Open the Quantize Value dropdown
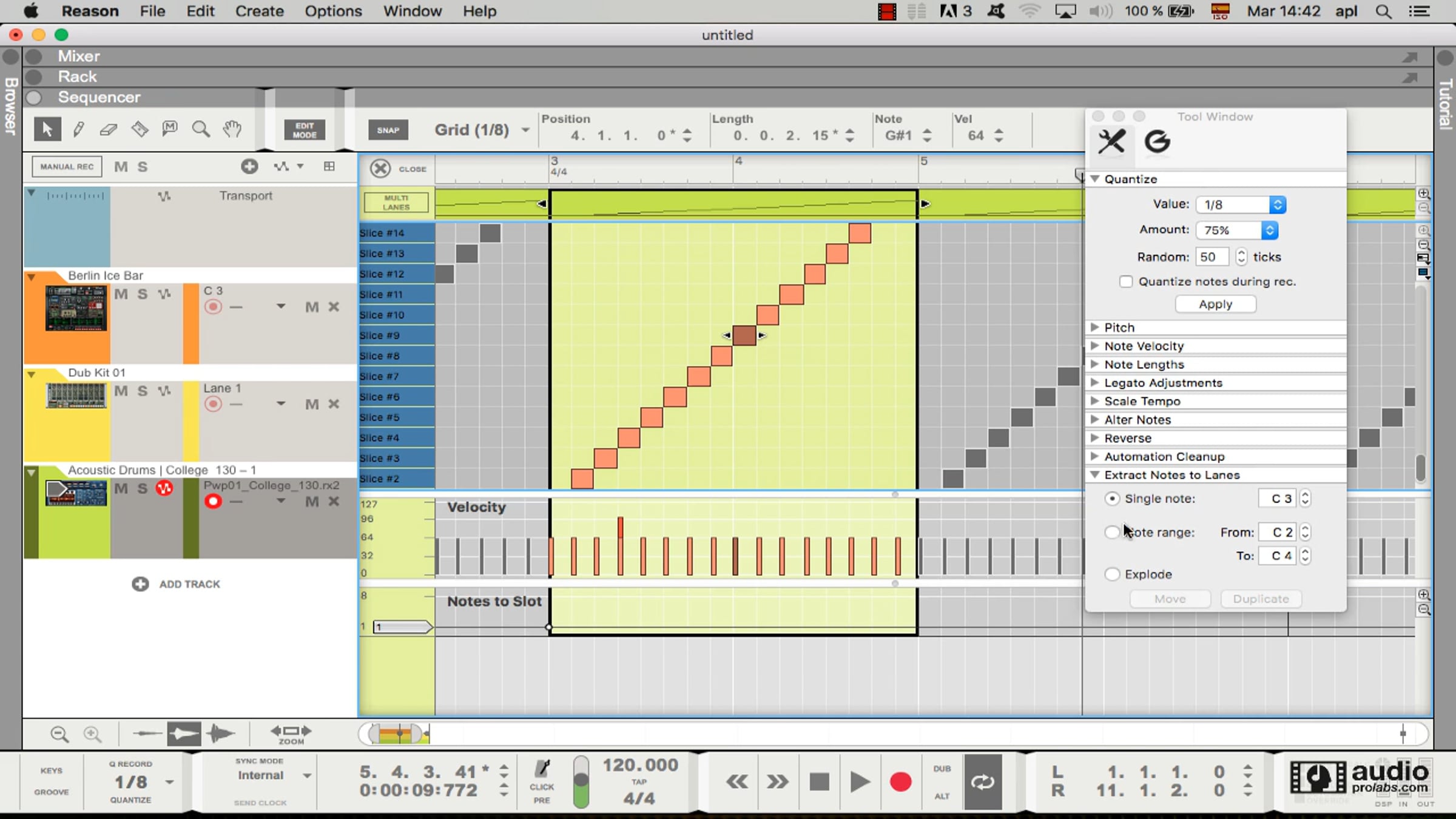This screenshot has height=819, width=1456. point(1241,205)
